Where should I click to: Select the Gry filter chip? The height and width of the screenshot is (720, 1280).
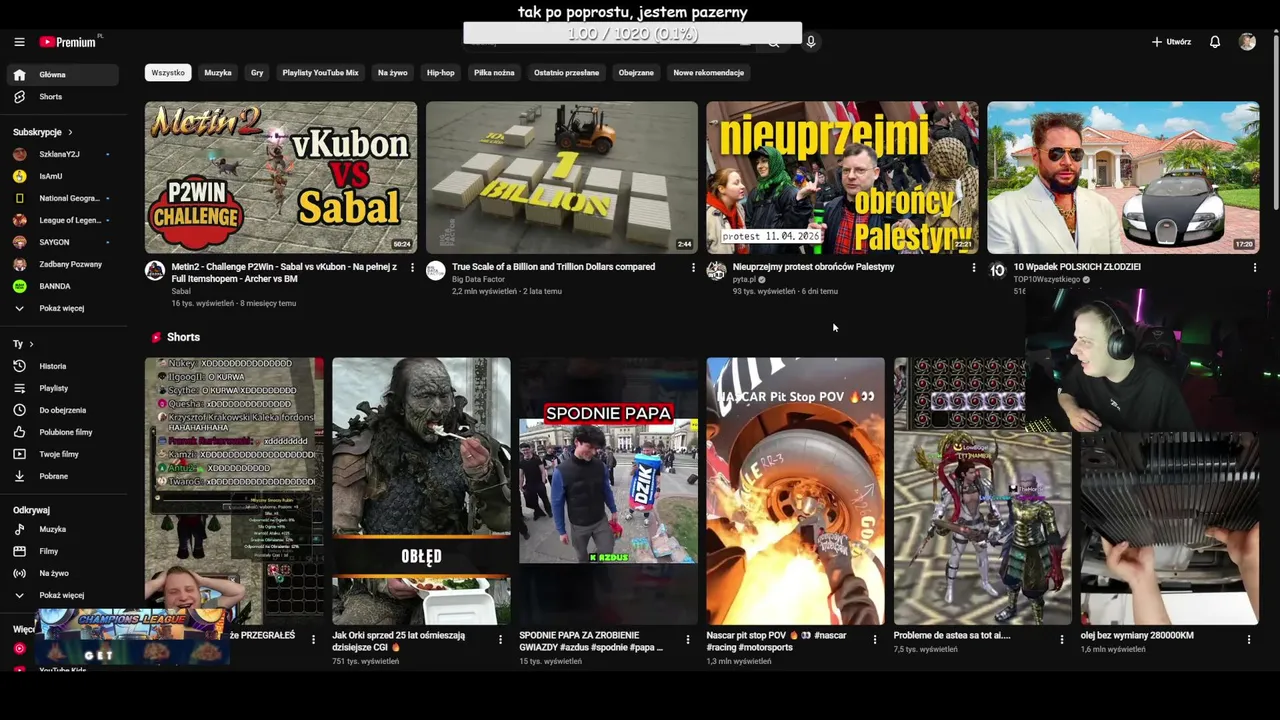tap(257, 72)
